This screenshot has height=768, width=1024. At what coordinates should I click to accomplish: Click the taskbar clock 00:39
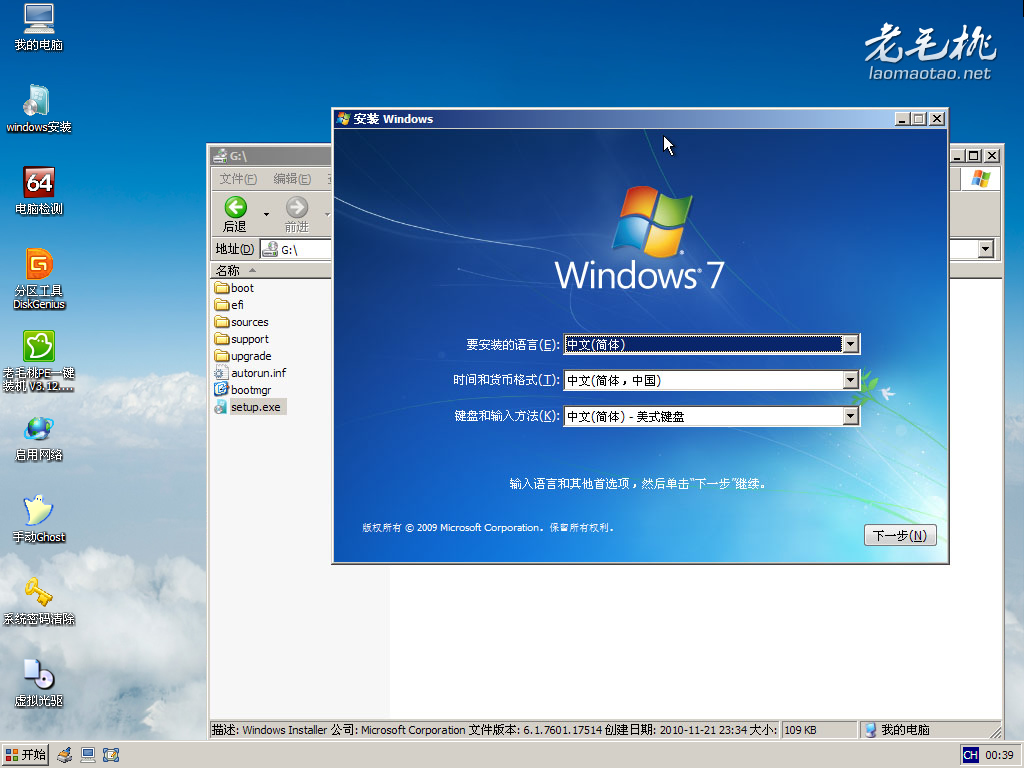coord(999,755)
